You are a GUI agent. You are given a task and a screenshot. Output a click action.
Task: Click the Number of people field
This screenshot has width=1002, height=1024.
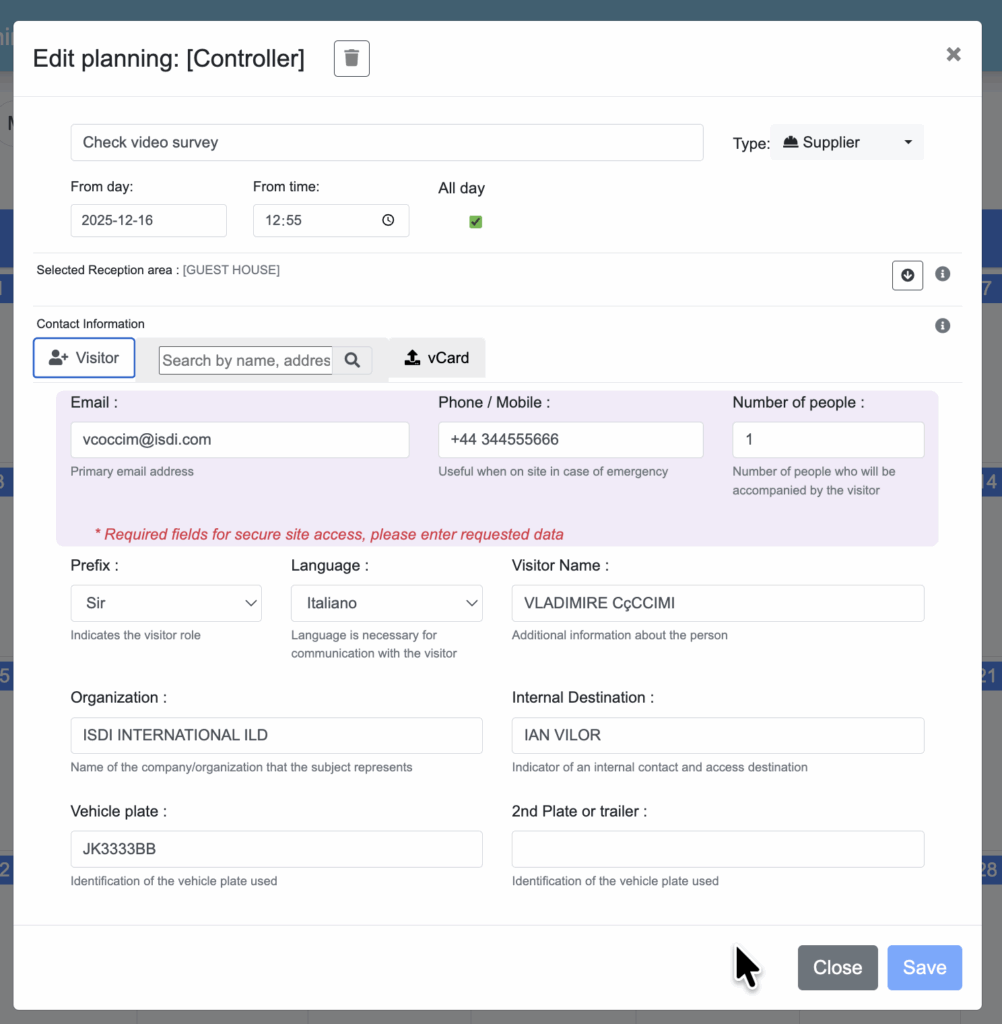pyautogui.click(x=827, y=440)
